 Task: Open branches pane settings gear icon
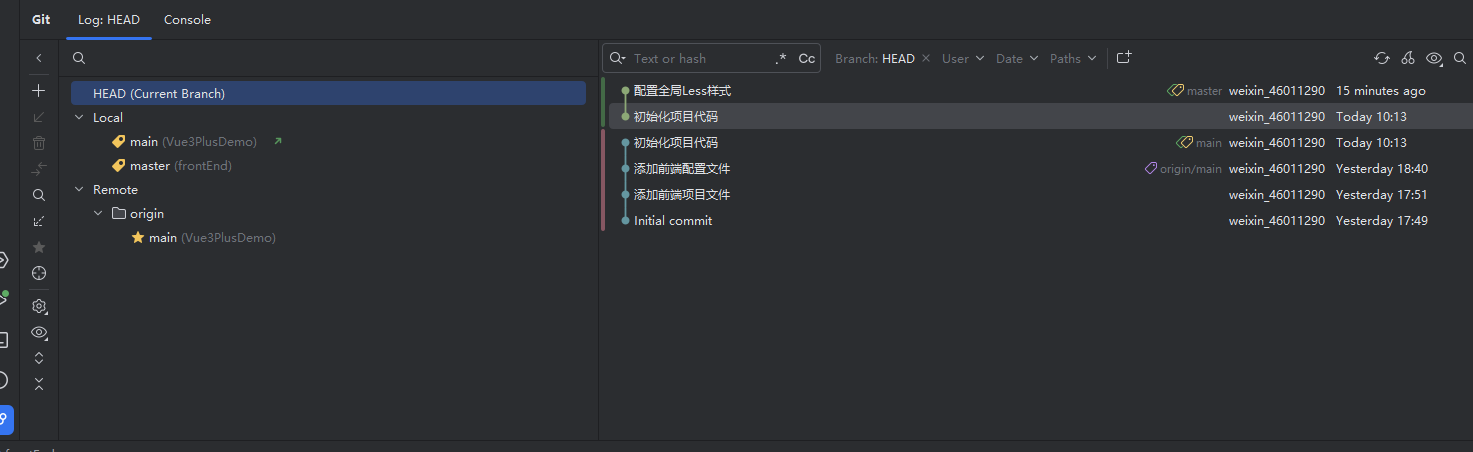click(x=39, y=306)
